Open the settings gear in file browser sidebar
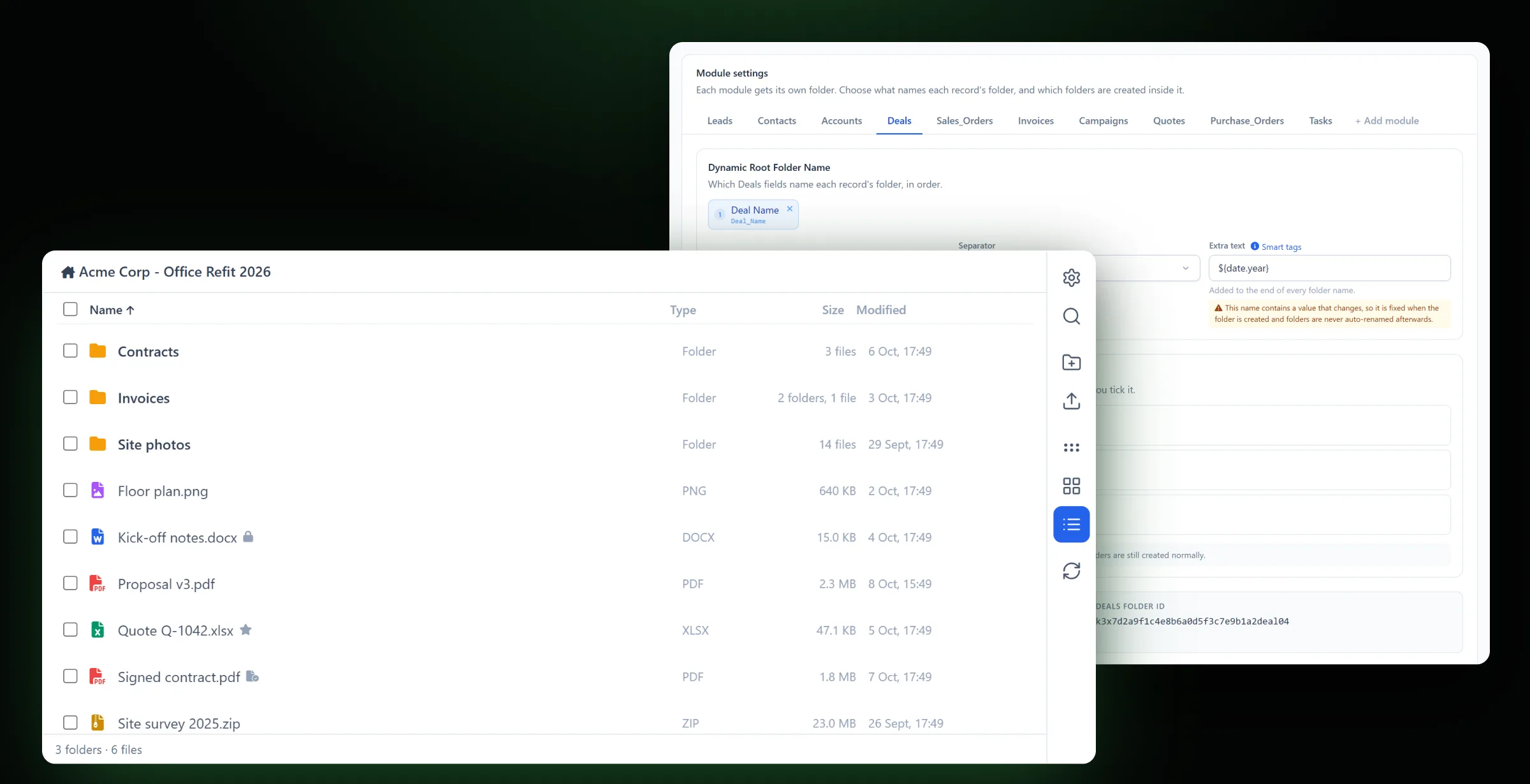 tap(1071, 278)
